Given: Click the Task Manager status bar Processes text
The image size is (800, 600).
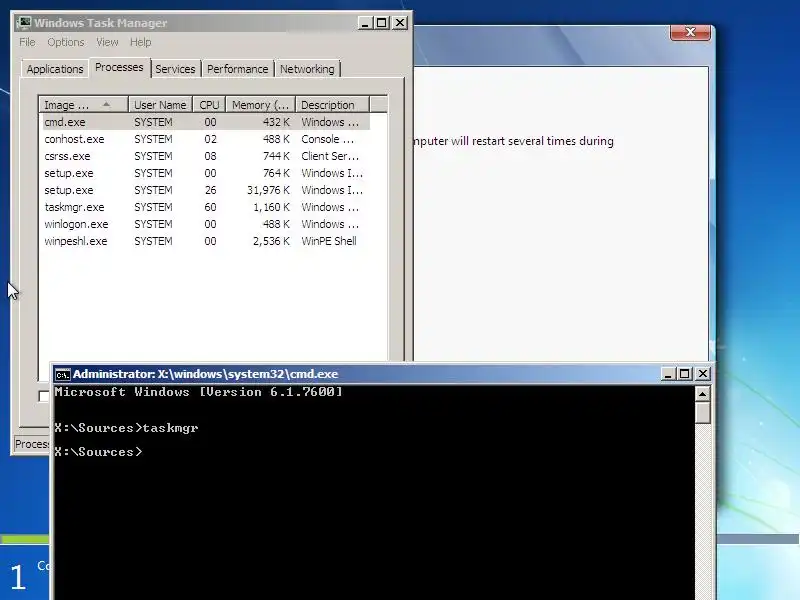Looking at the screenshot, I should pos(32,444).
